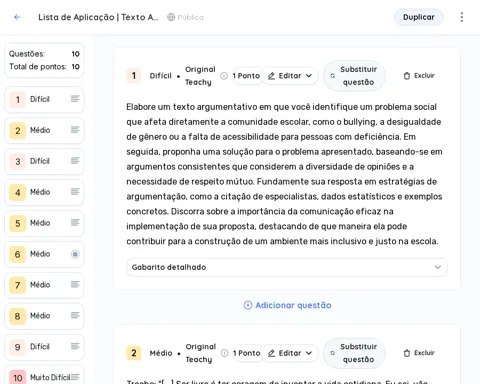Select question 8 Médio in sidebar
The height and width of the screenshot is (384, 480).
pos(44,316)
